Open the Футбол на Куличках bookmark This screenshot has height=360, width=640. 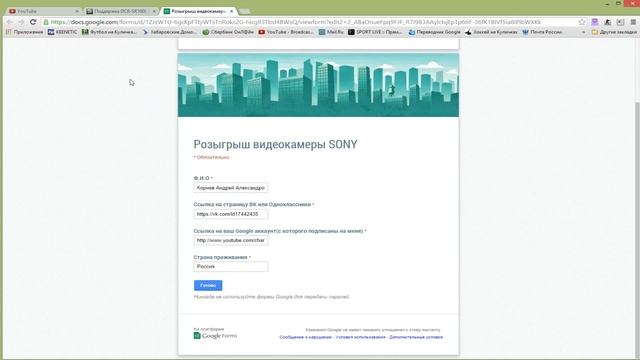coord(109,32)
